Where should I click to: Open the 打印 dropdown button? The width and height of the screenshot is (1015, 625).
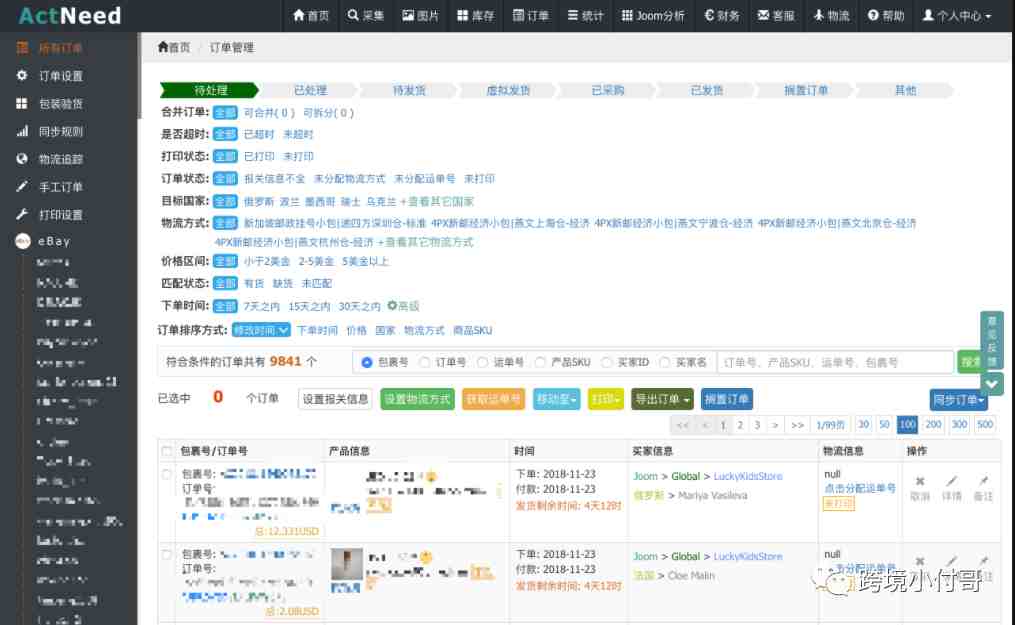pos(605,399)
